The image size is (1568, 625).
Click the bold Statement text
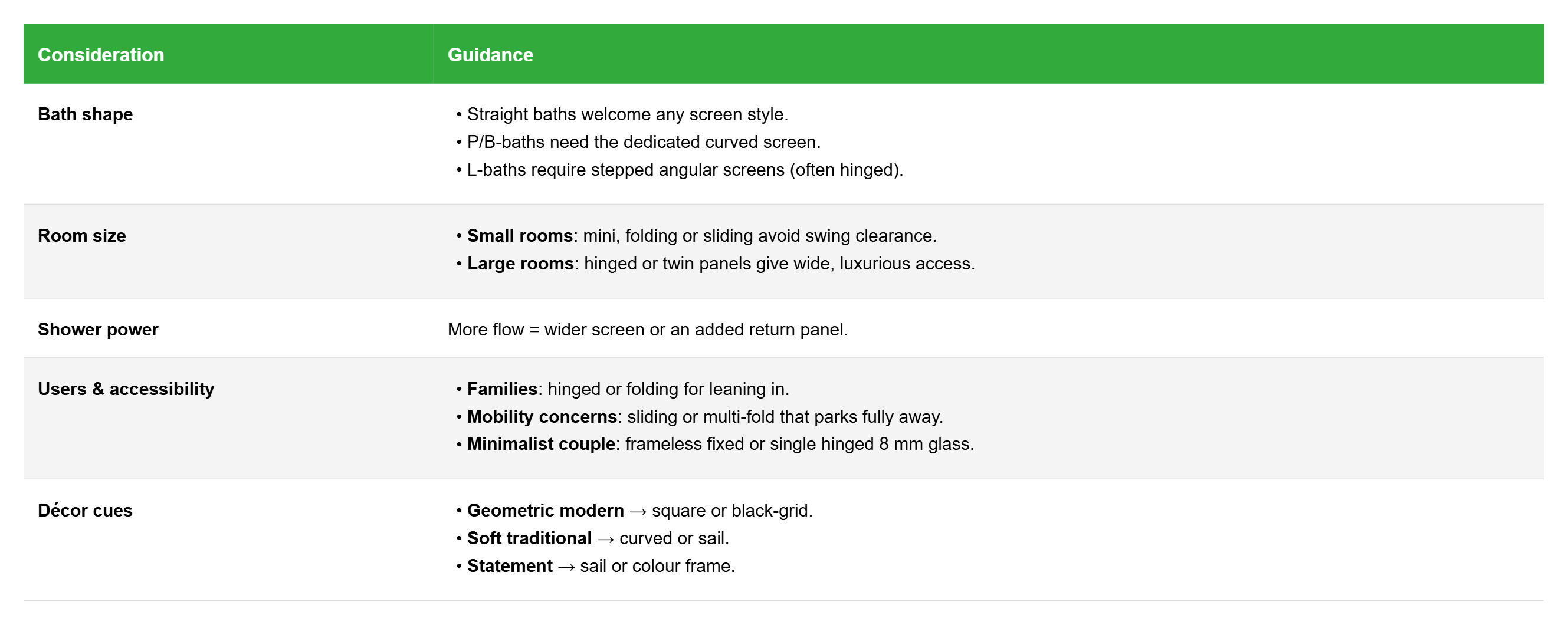click(x=510, y=566)
